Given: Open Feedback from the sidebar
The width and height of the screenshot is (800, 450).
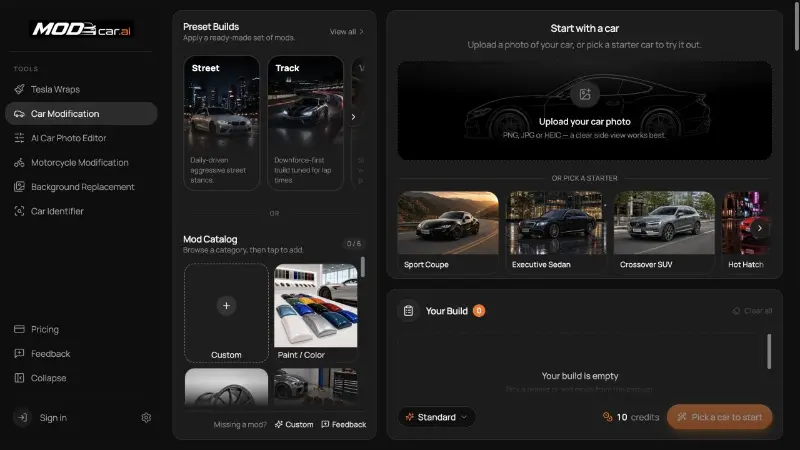Looking at the screenshot, I should coord(81,354).
